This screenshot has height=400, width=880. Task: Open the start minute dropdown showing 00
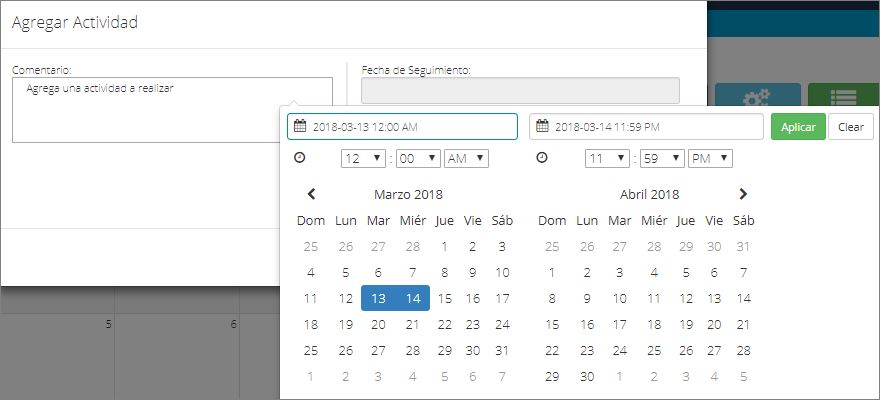(x=418, y=159)
